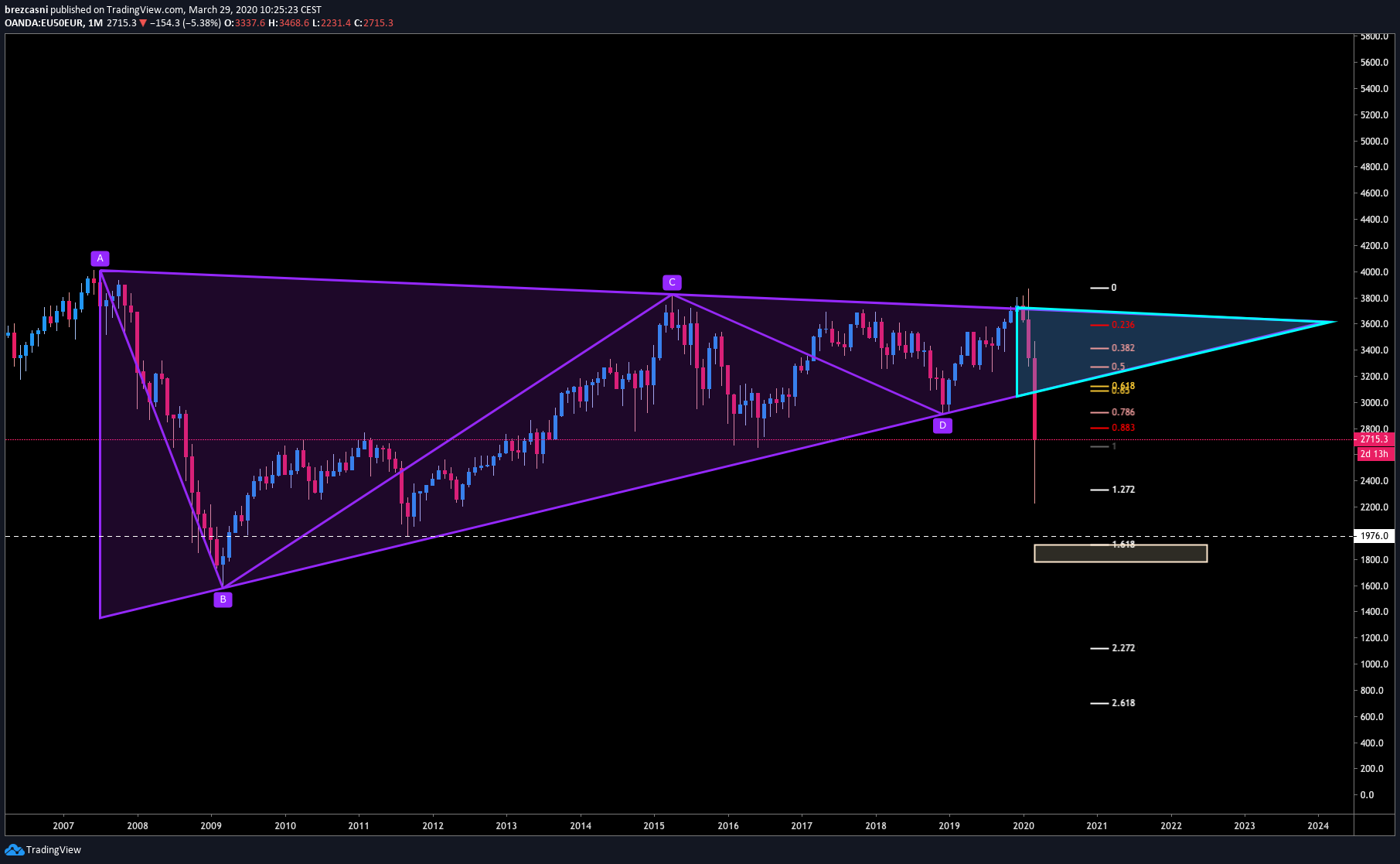1400x864 pixels.
Task: Click the pattern point label B
Action: (x=223, y=599)
